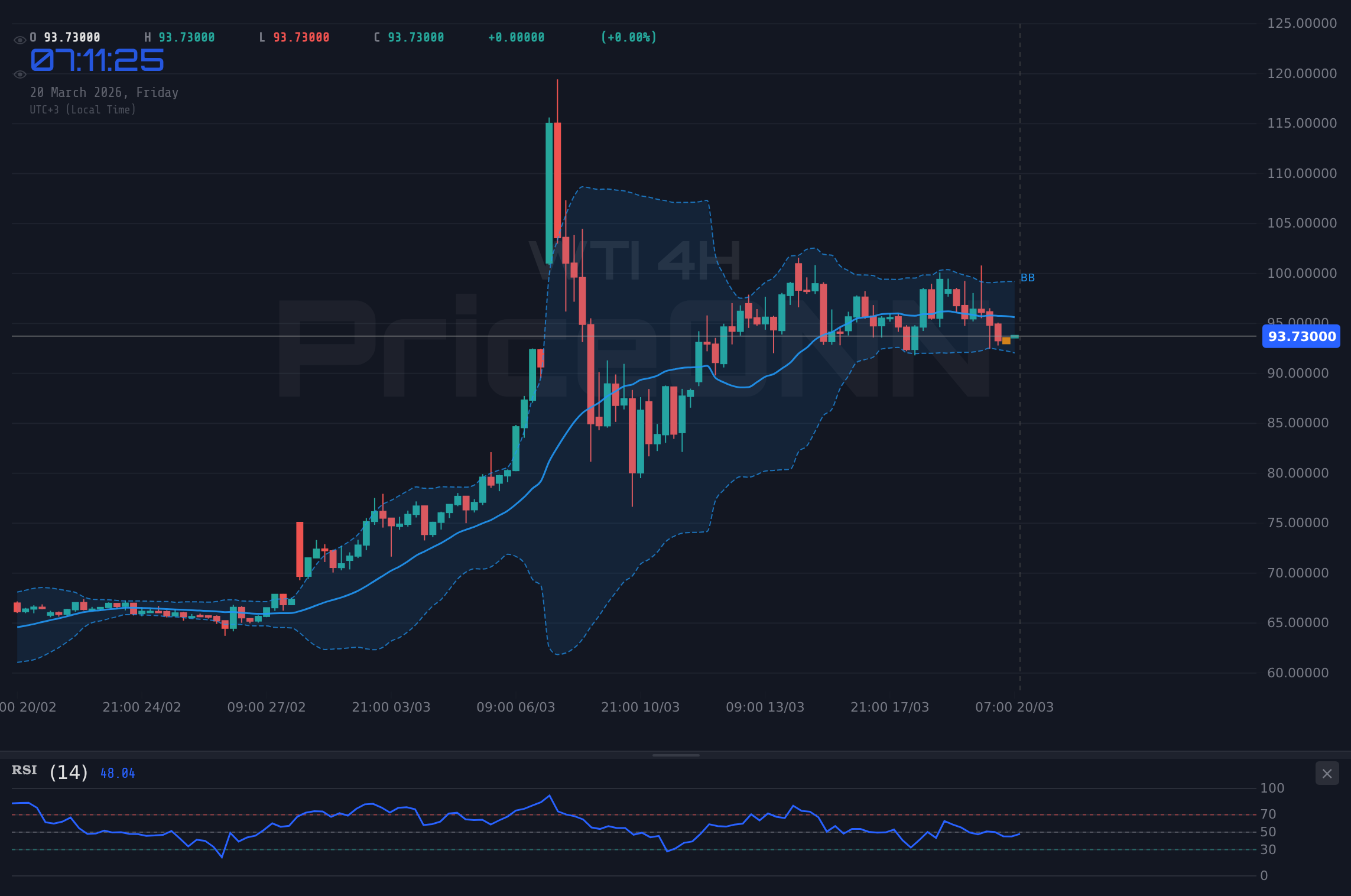
Task: Click the O 93.73000 open value
Action: click(x=65, y=37)
